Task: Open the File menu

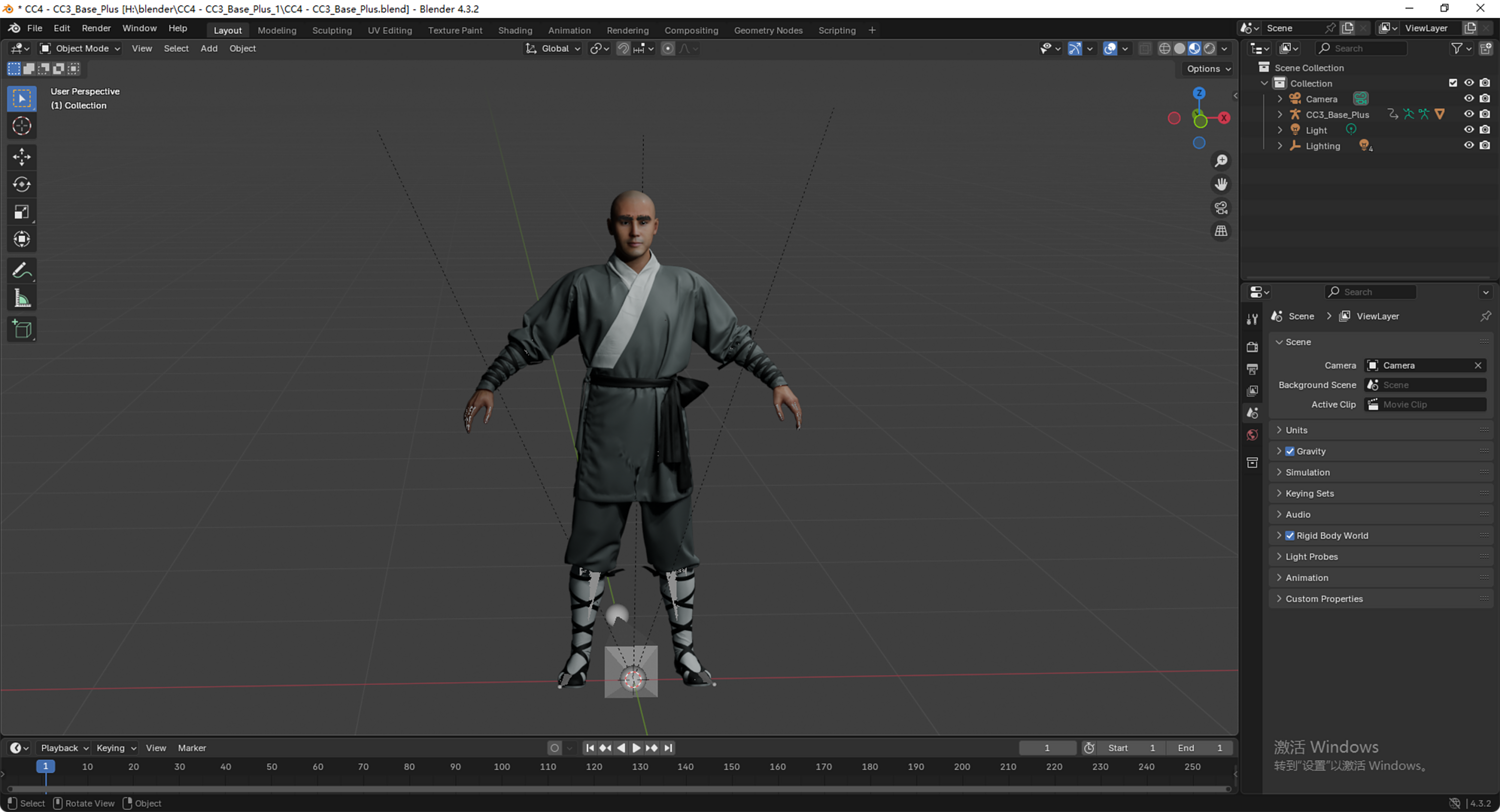Action: click(35, 28)
